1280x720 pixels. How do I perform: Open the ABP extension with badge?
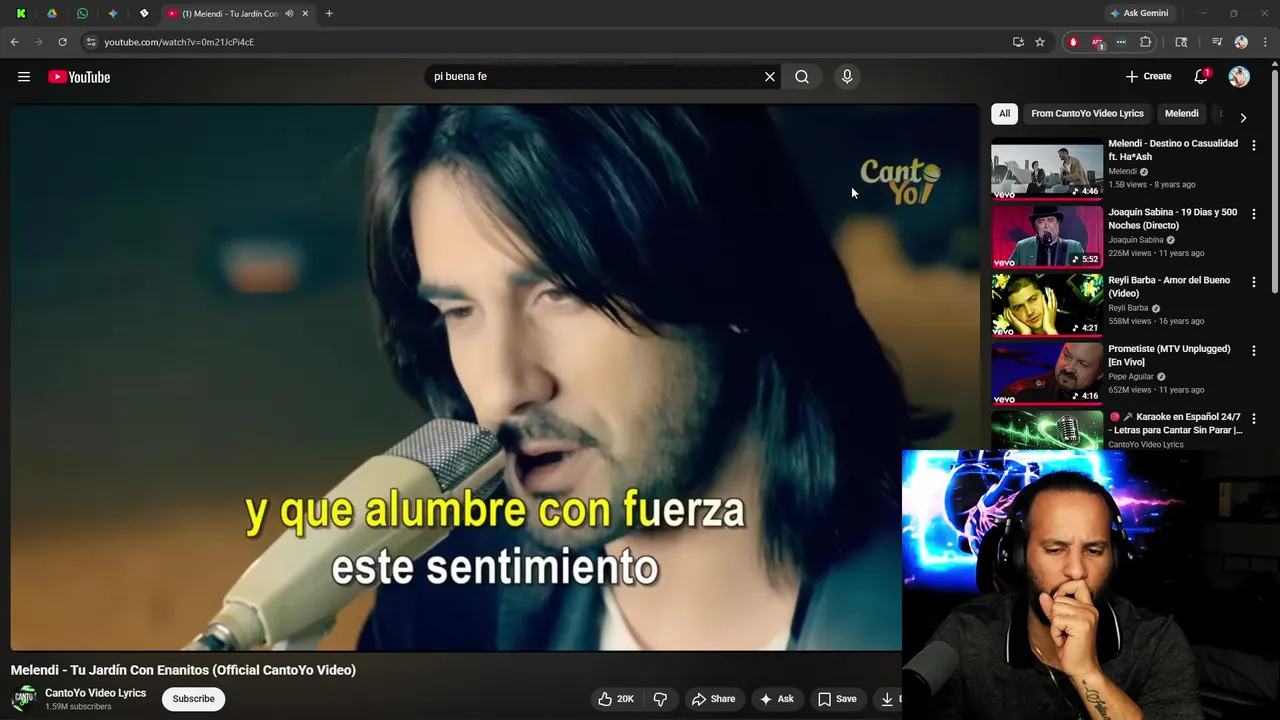coord(1097,42)
